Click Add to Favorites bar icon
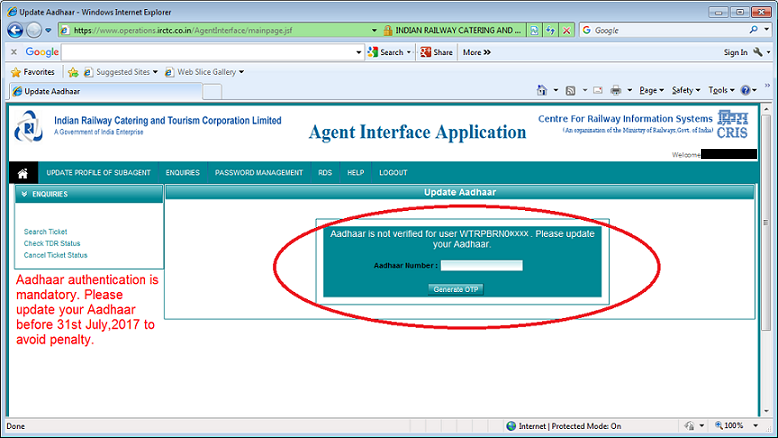Viewport: 778px width, 438px height. 73,72
